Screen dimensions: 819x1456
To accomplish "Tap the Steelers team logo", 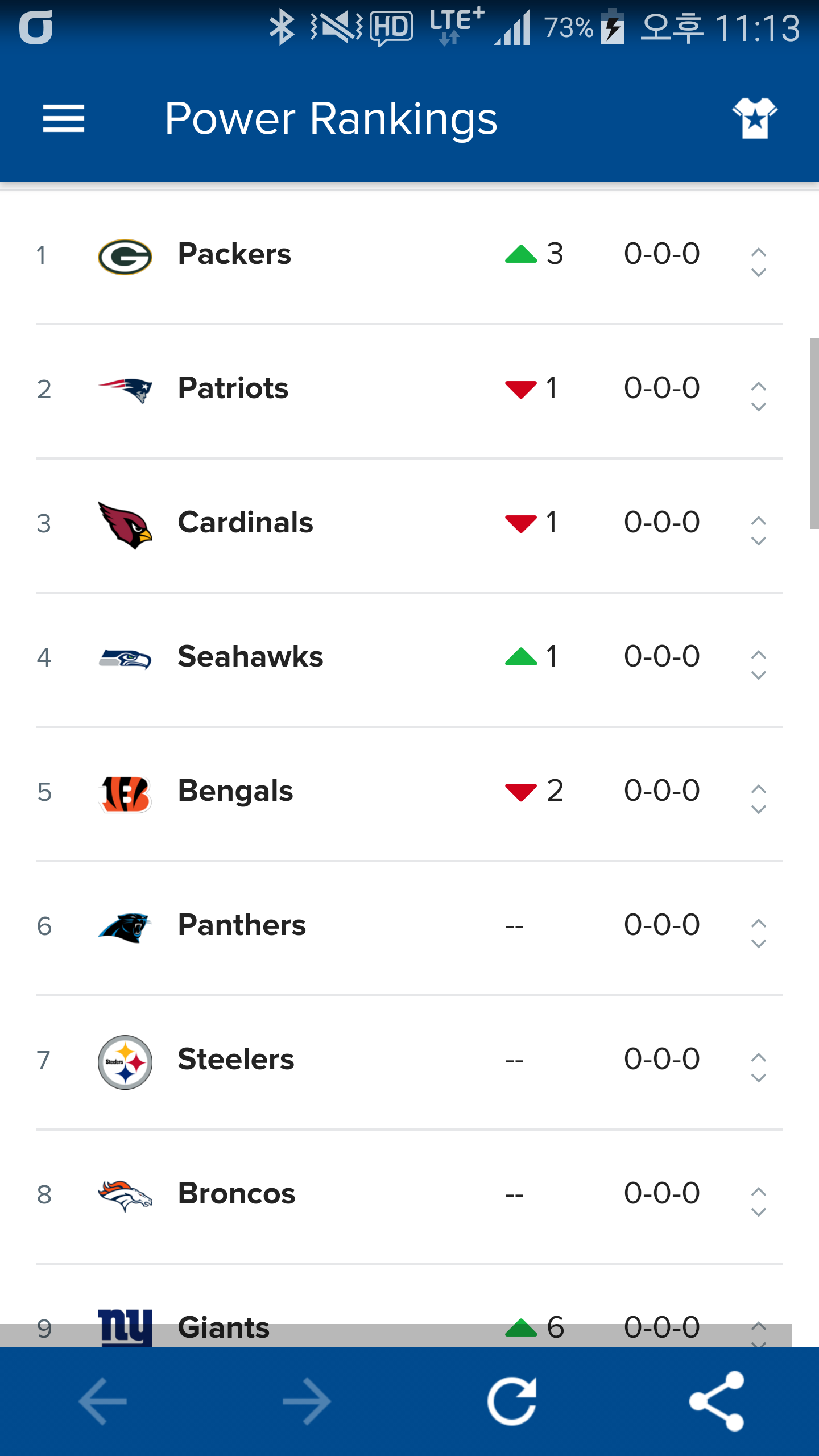I will [x=125, y=1062].
